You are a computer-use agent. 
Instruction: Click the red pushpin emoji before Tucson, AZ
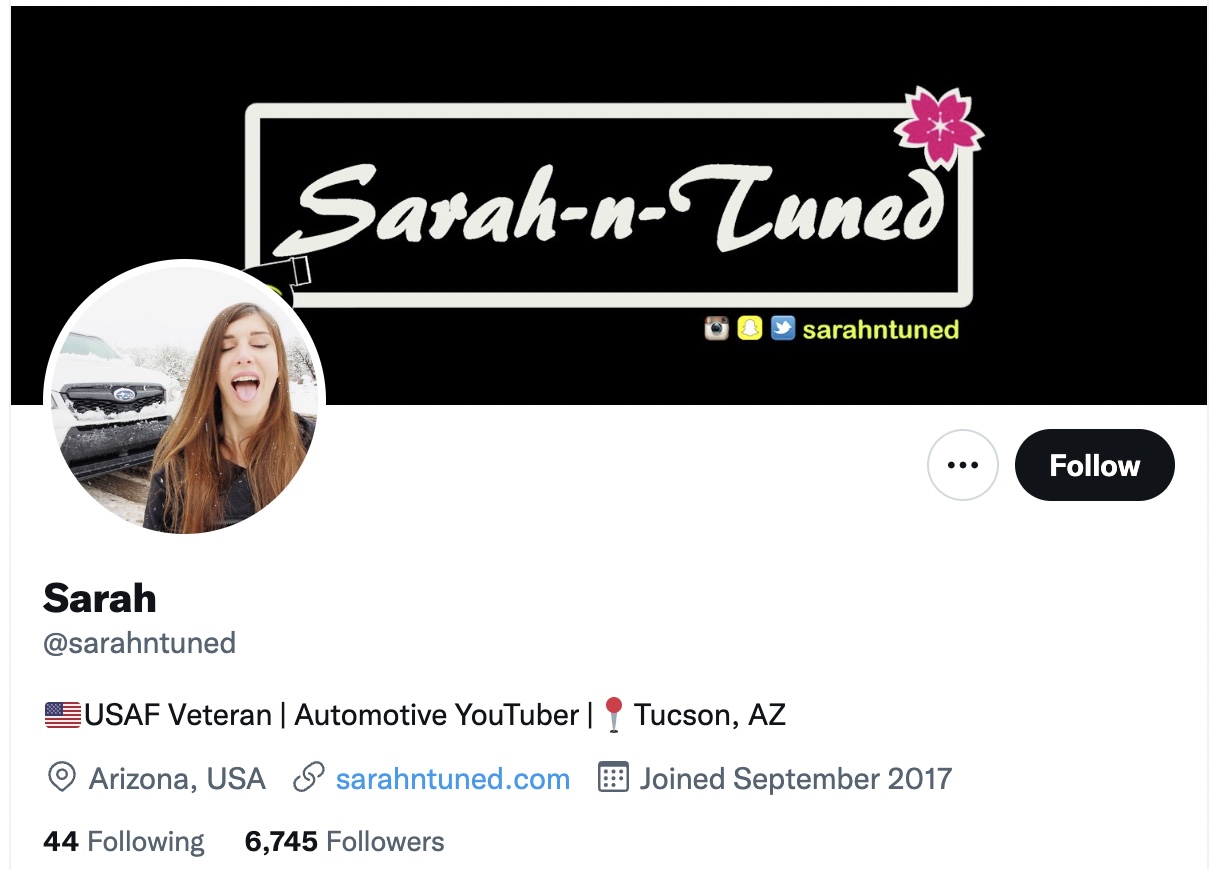(x=614, y=715)
